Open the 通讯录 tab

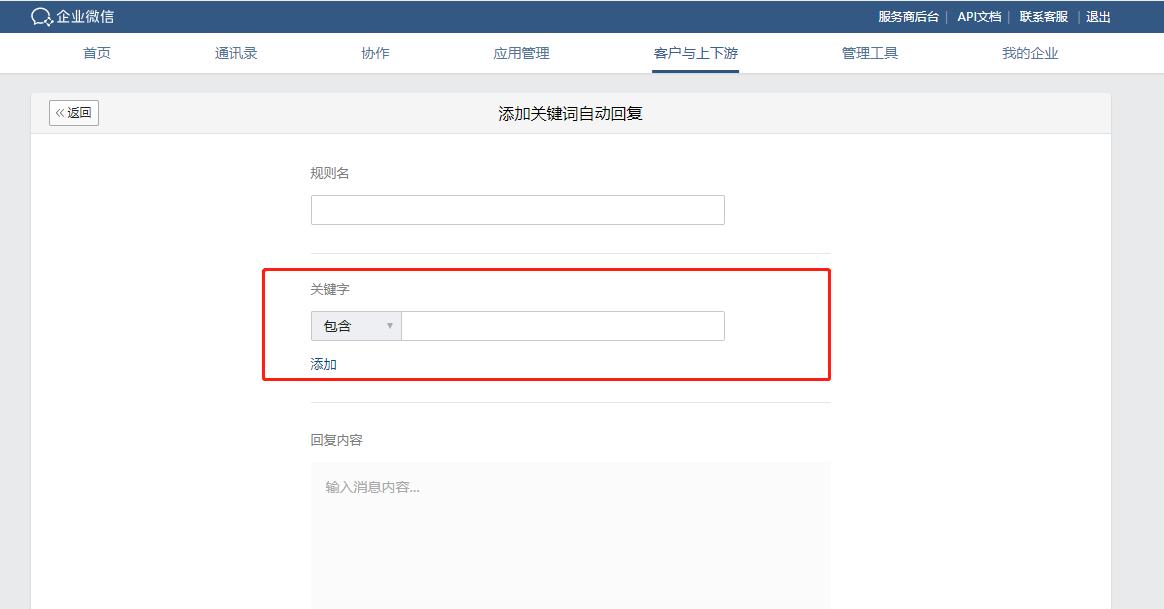click(235, 54)
